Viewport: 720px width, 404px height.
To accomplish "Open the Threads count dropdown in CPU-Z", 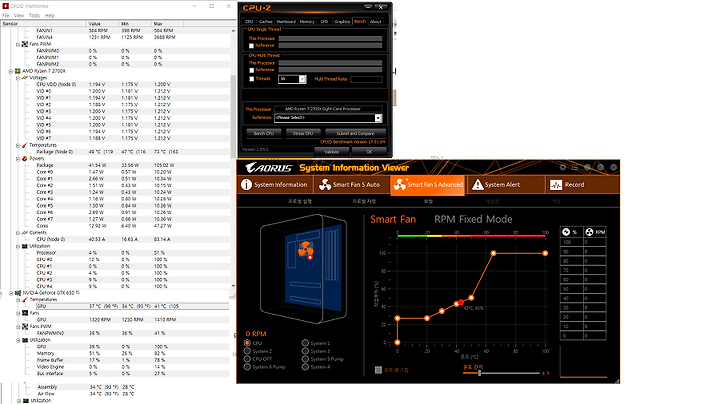I will (x=302, y=79).
